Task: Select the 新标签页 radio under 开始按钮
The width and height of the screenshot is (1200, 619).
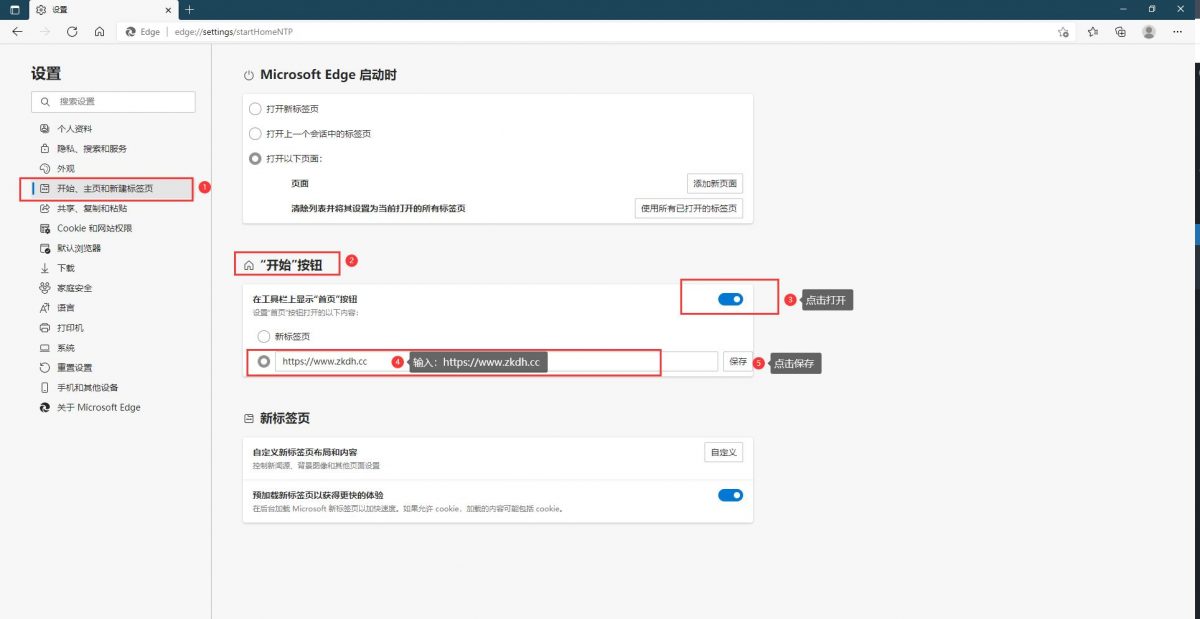Action: [x=264, y=337]
